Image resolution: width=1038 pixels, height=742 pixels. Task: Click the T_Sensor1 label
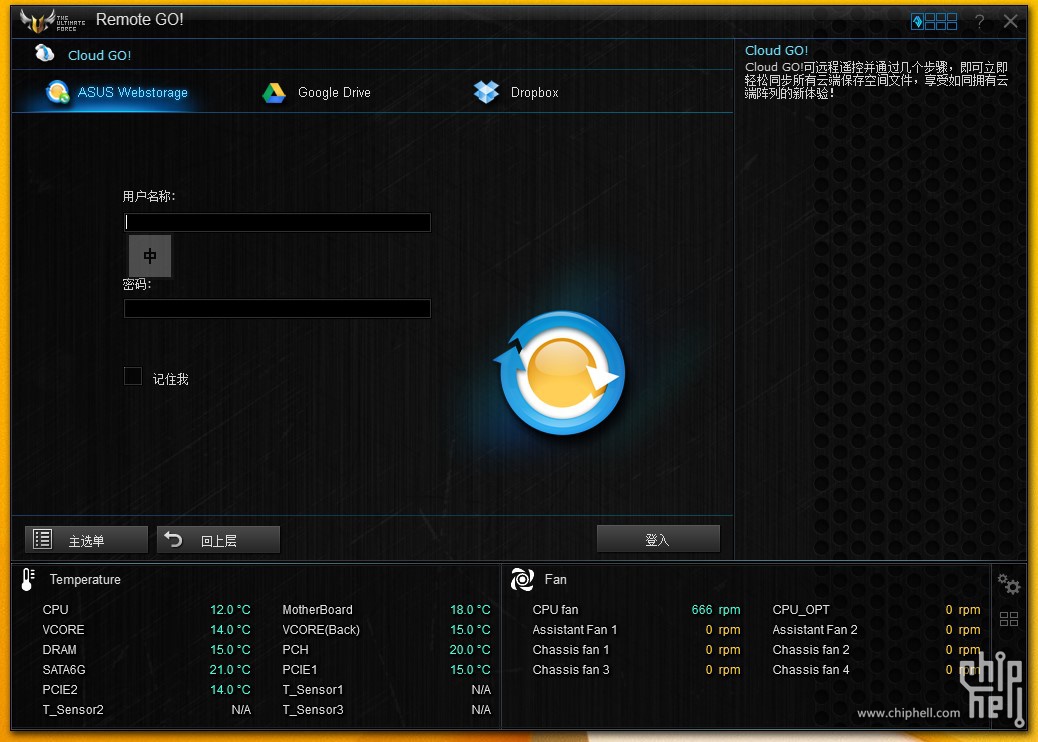click(x=313, y=690)
